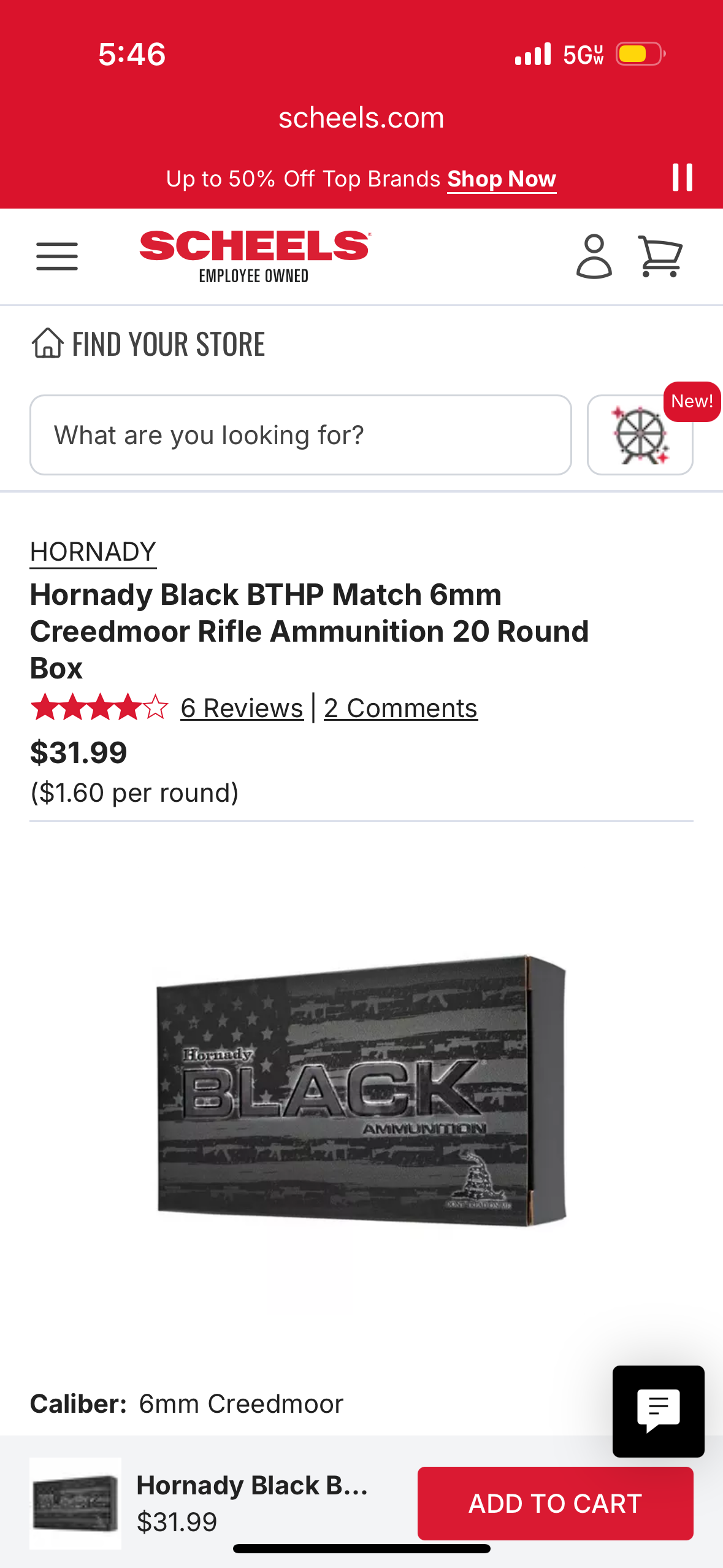Open the 6 Reviews link
This screenshot has height=1568, width=723.
tap(242, 709)
